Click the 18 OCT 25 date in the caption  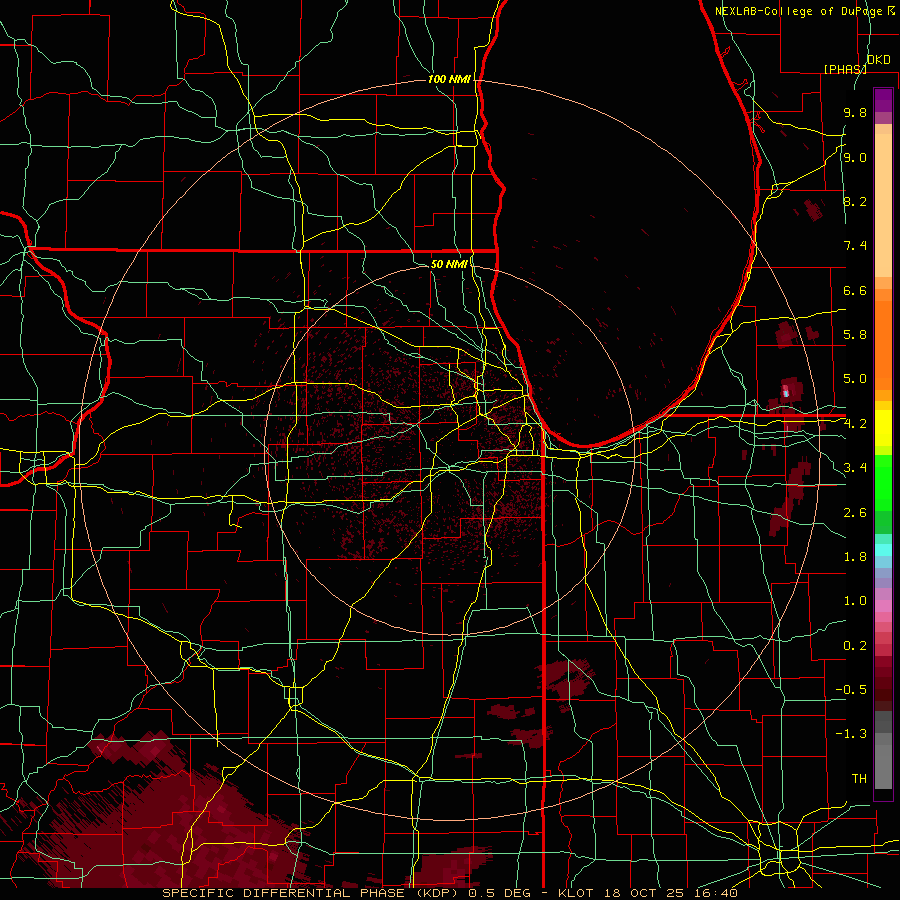[645, 893]
